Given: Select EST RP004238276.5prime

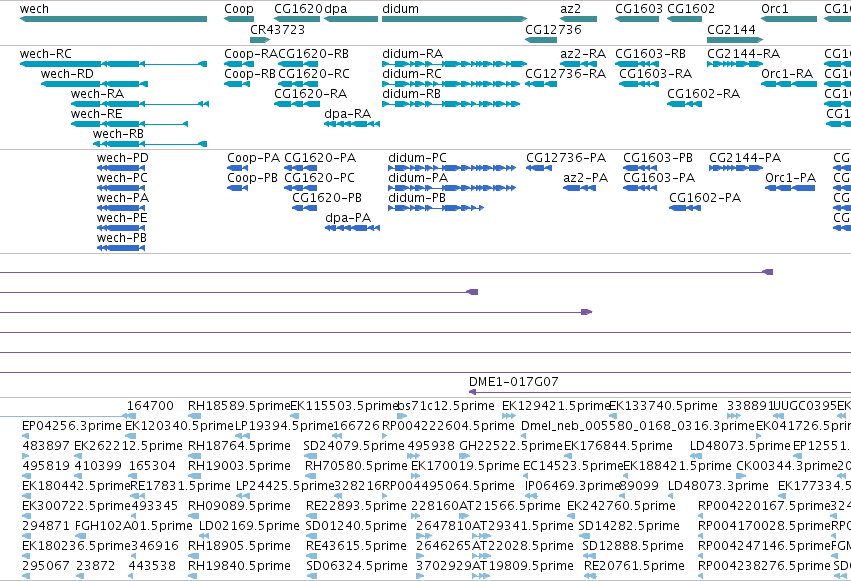Looking at the screenshot, I should coord(764,566).
